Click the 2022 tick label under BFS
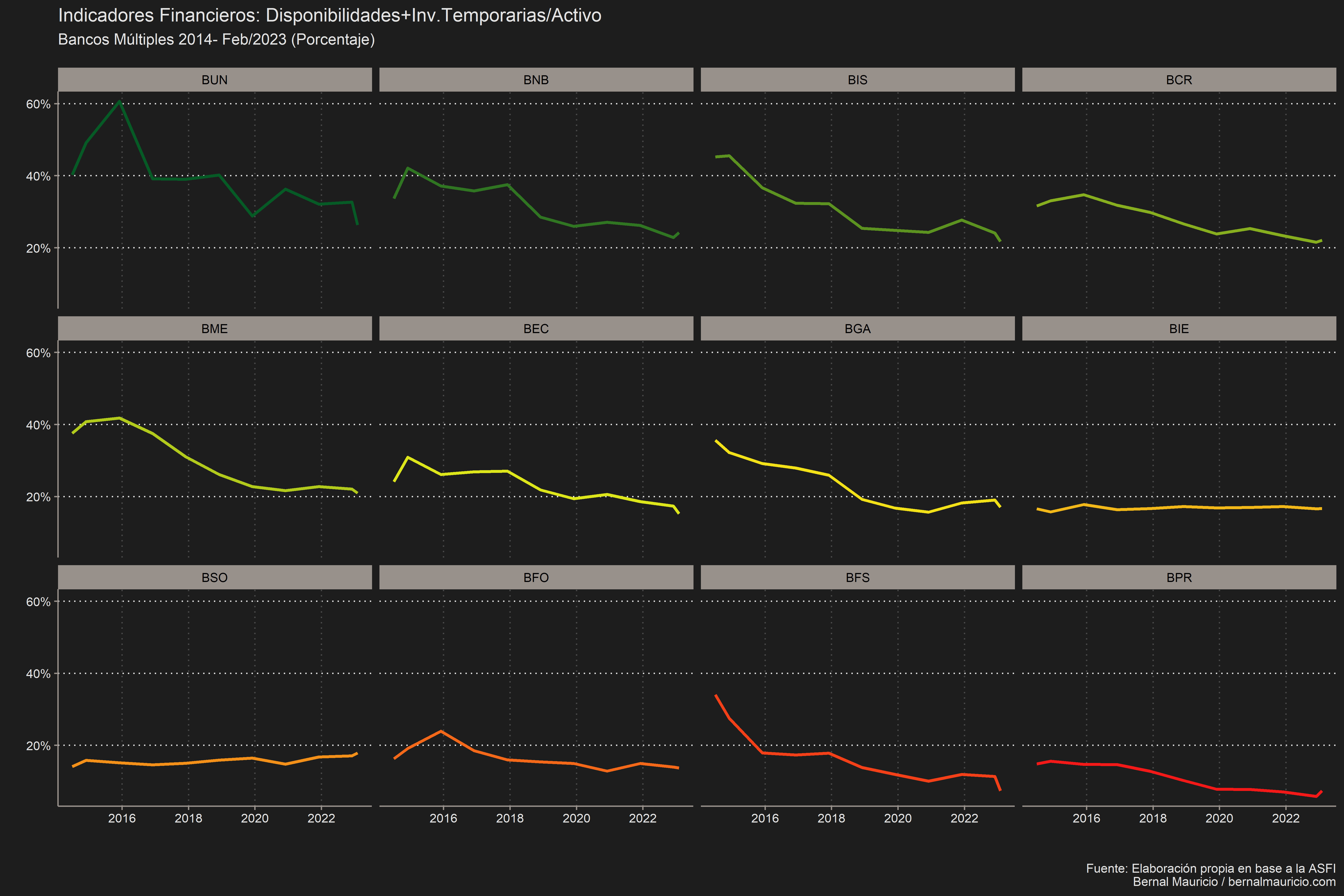The image size is (1344, 896). (965, 818)
